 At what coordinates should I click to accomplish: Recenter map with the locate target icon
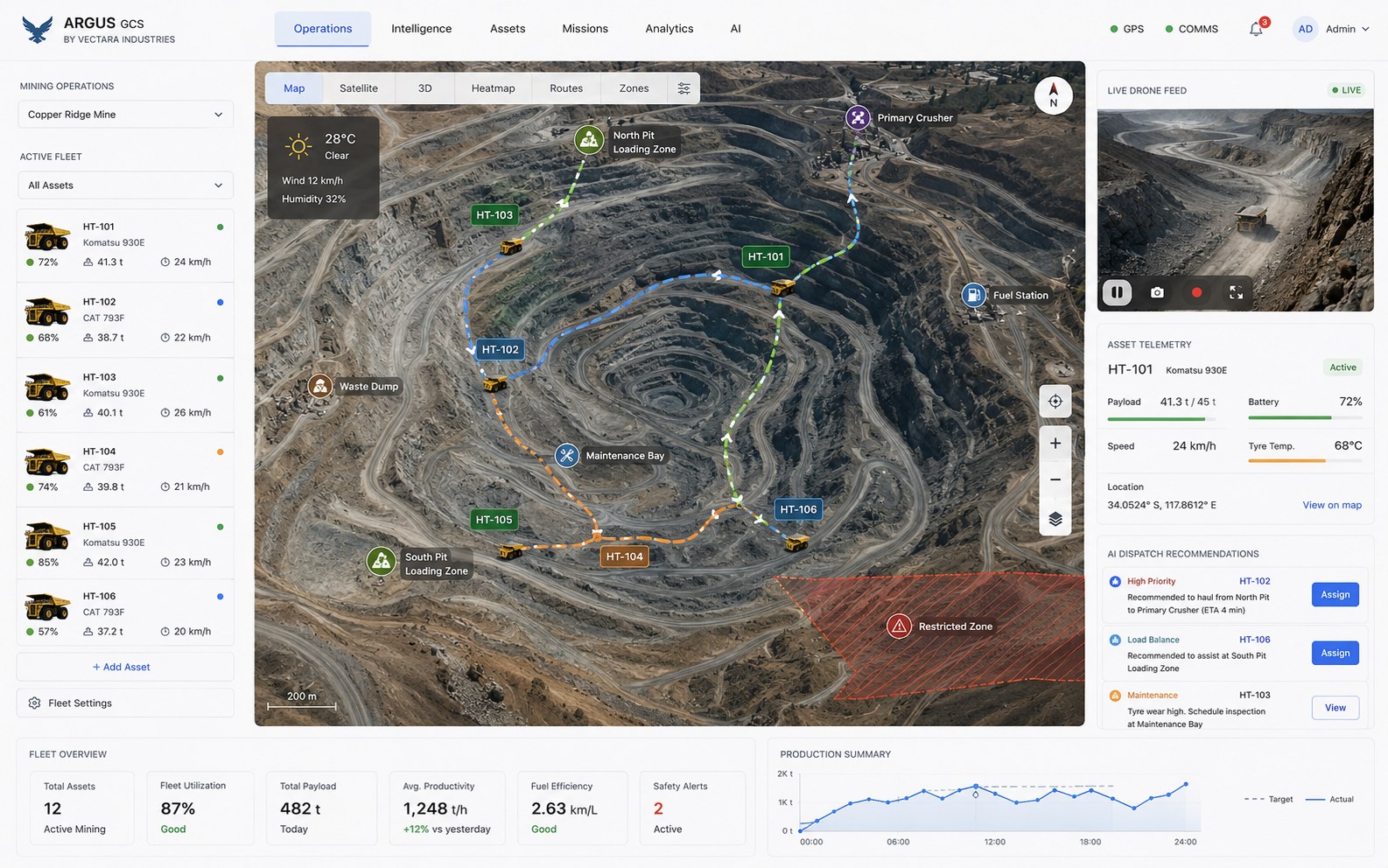[x=1055, y=402]
